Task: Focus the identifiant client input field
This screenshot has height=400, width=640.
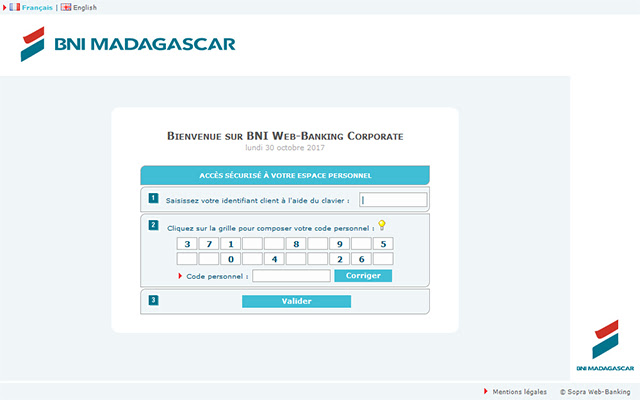Action: (x=393, y=200)
